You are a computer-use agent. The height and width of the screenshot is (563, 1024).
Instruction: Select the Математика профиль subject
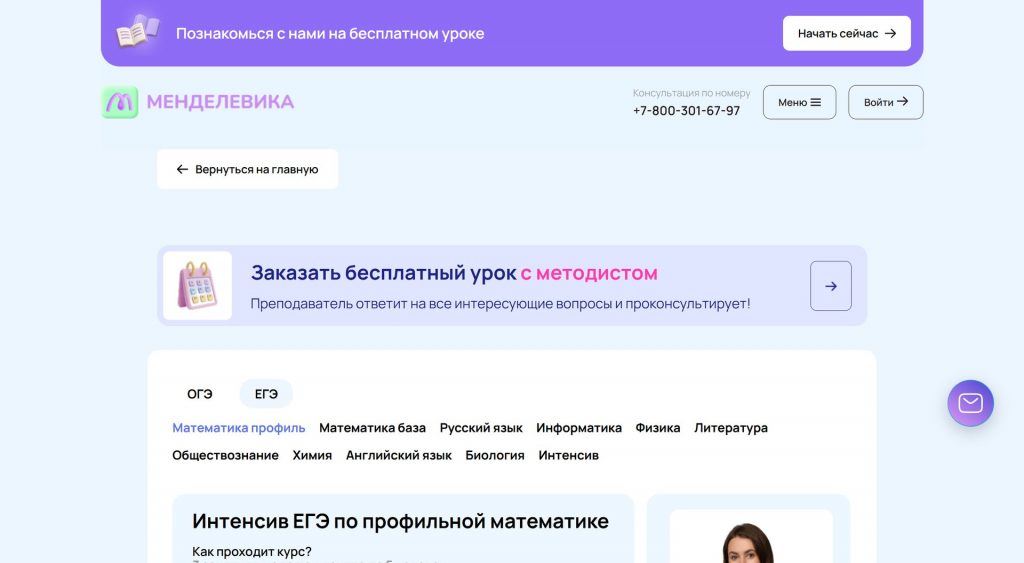click(238, 428)
